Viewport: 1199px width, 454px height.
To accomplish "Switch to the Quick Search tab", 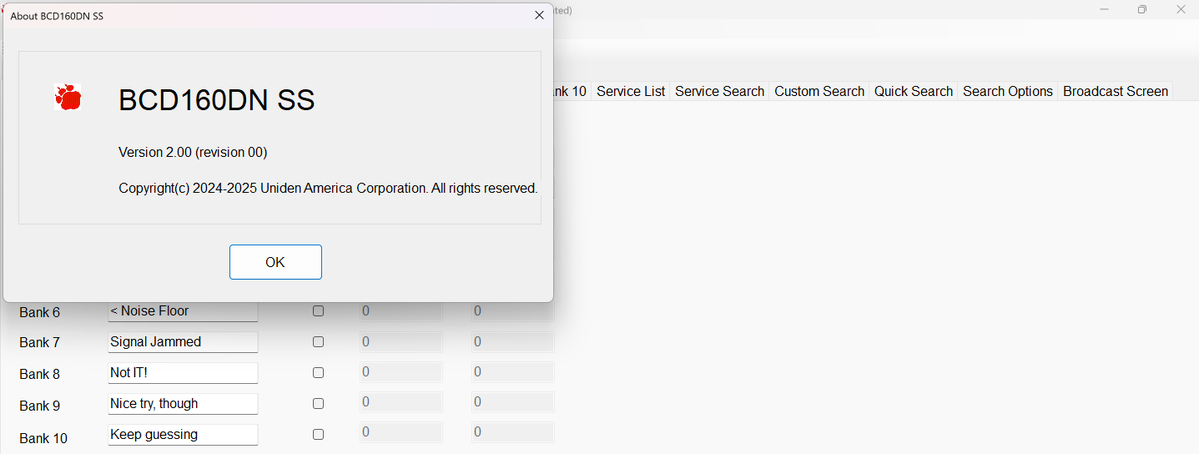I will (914, 91).
